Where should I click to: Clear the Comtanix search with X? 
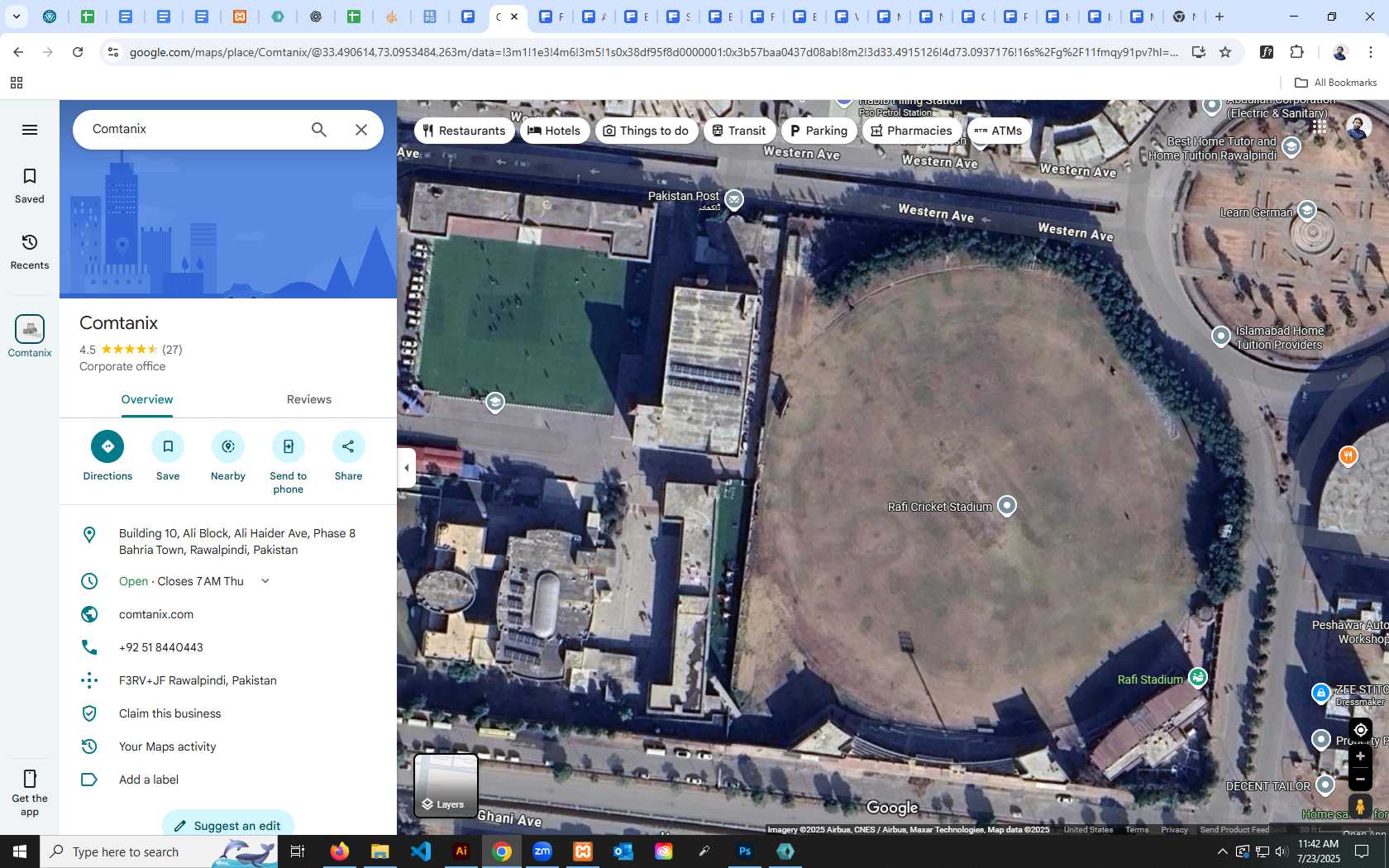(361, 130)
